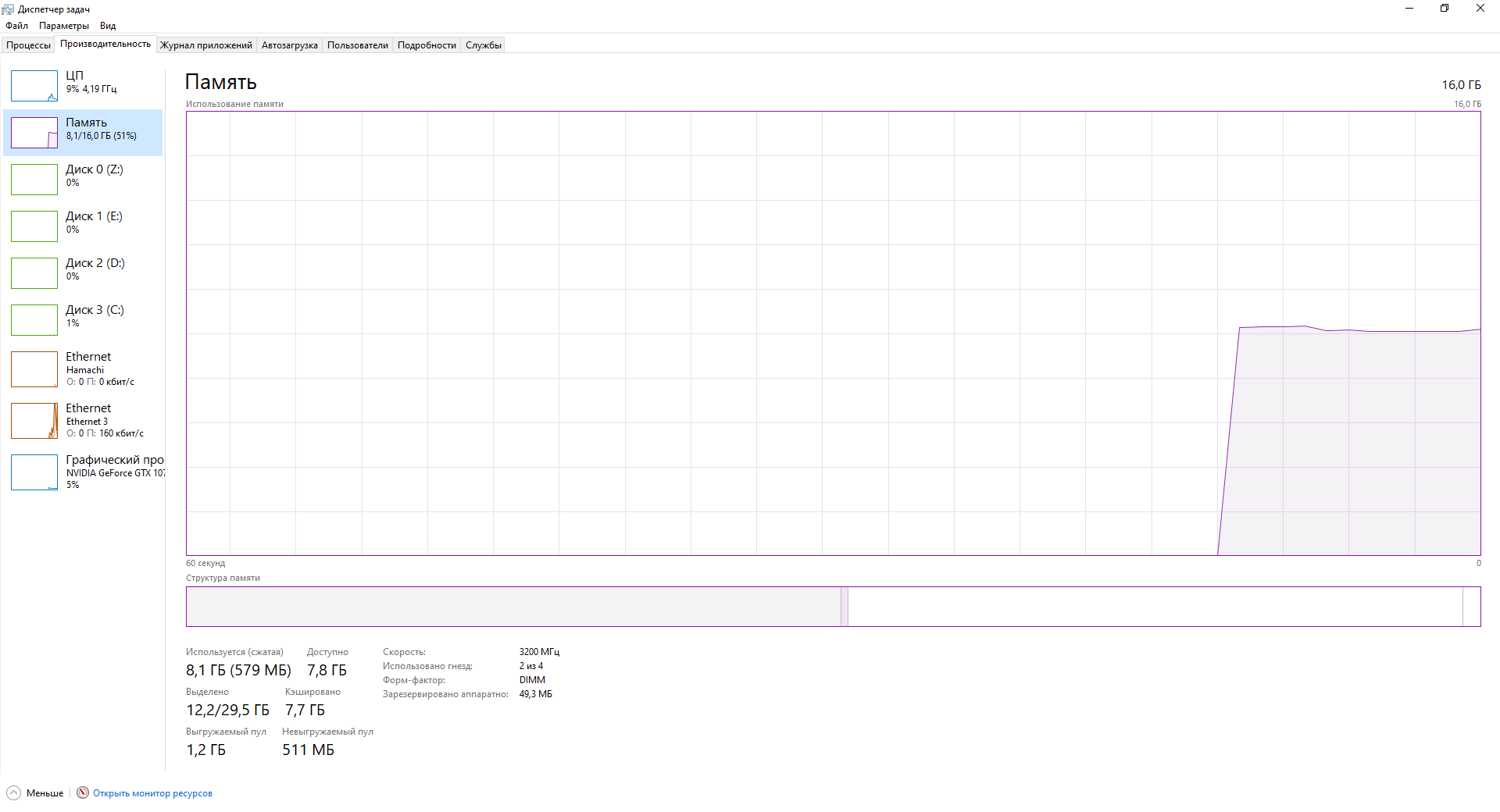Image resolution: width=1500 pixels, height=812 pixels.
Task: Click the DIMM form factor value
Action: (x=532, y=680)
